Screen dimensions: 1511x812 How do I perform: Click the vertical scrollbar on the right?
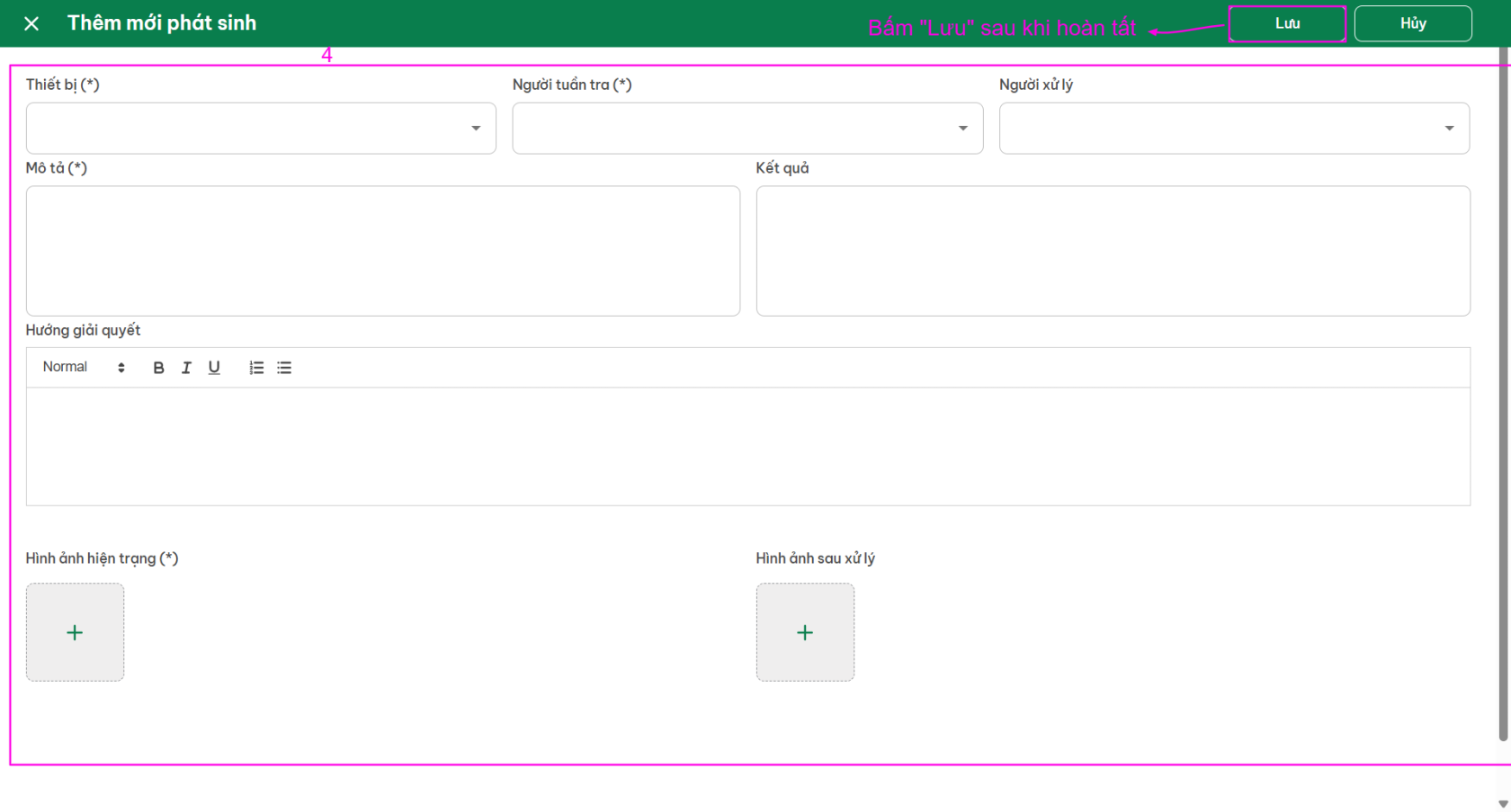pyautogui.click(x=1503, y=396)
